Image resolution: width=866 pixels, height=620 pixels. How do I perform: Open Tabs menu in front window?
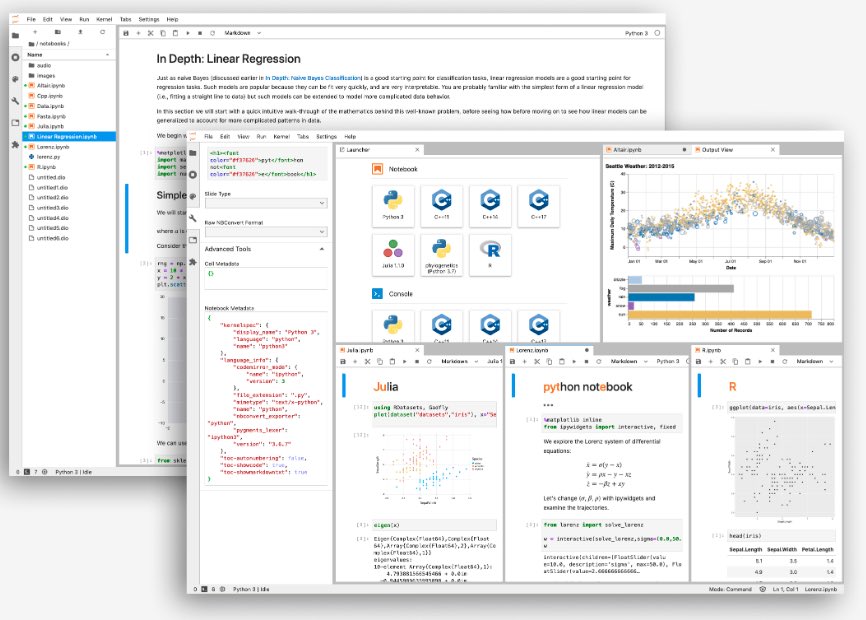point(303,136)
